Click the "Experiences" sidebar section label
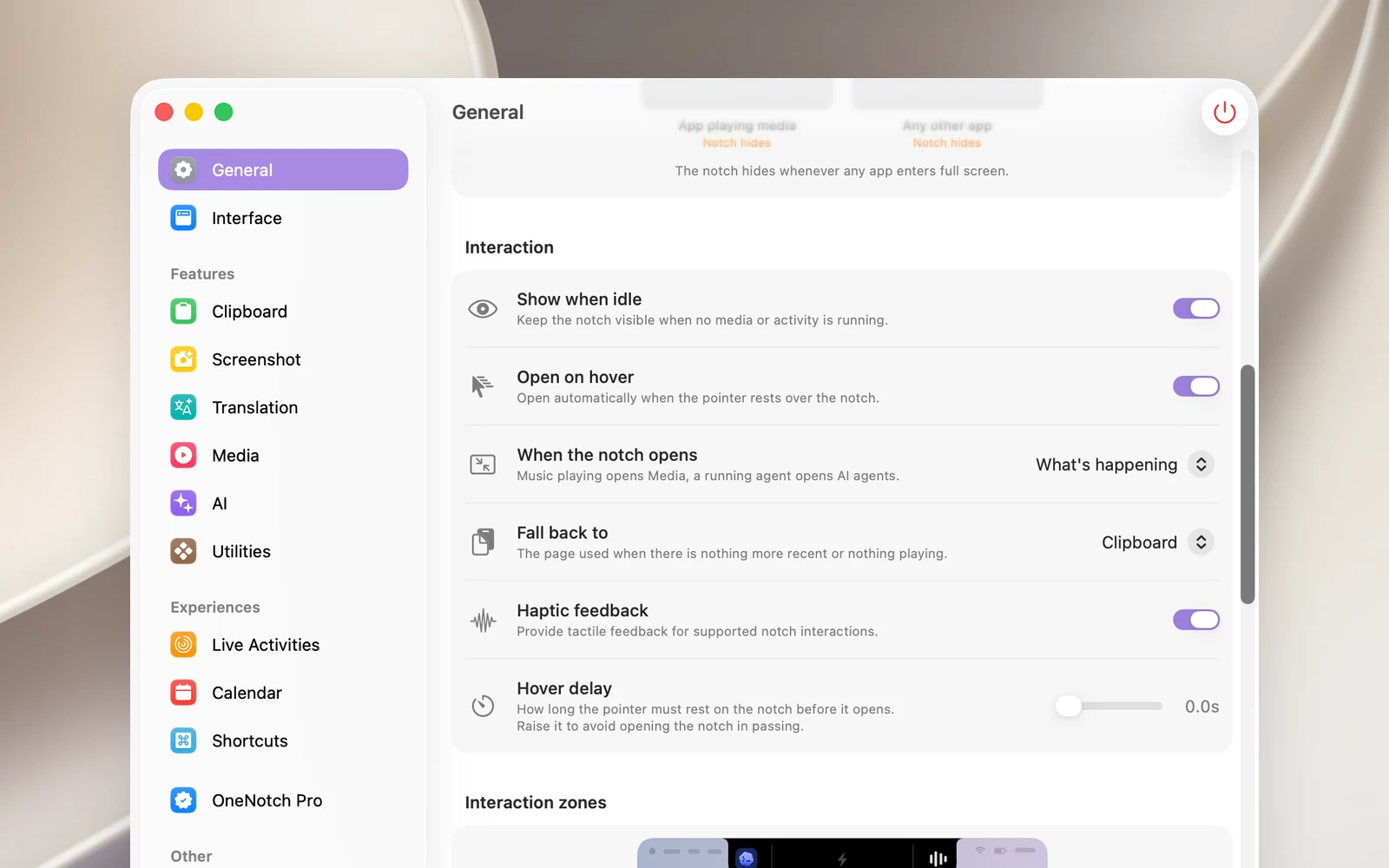The height and width of the screenshot is (868, 1389). [215, 608]
